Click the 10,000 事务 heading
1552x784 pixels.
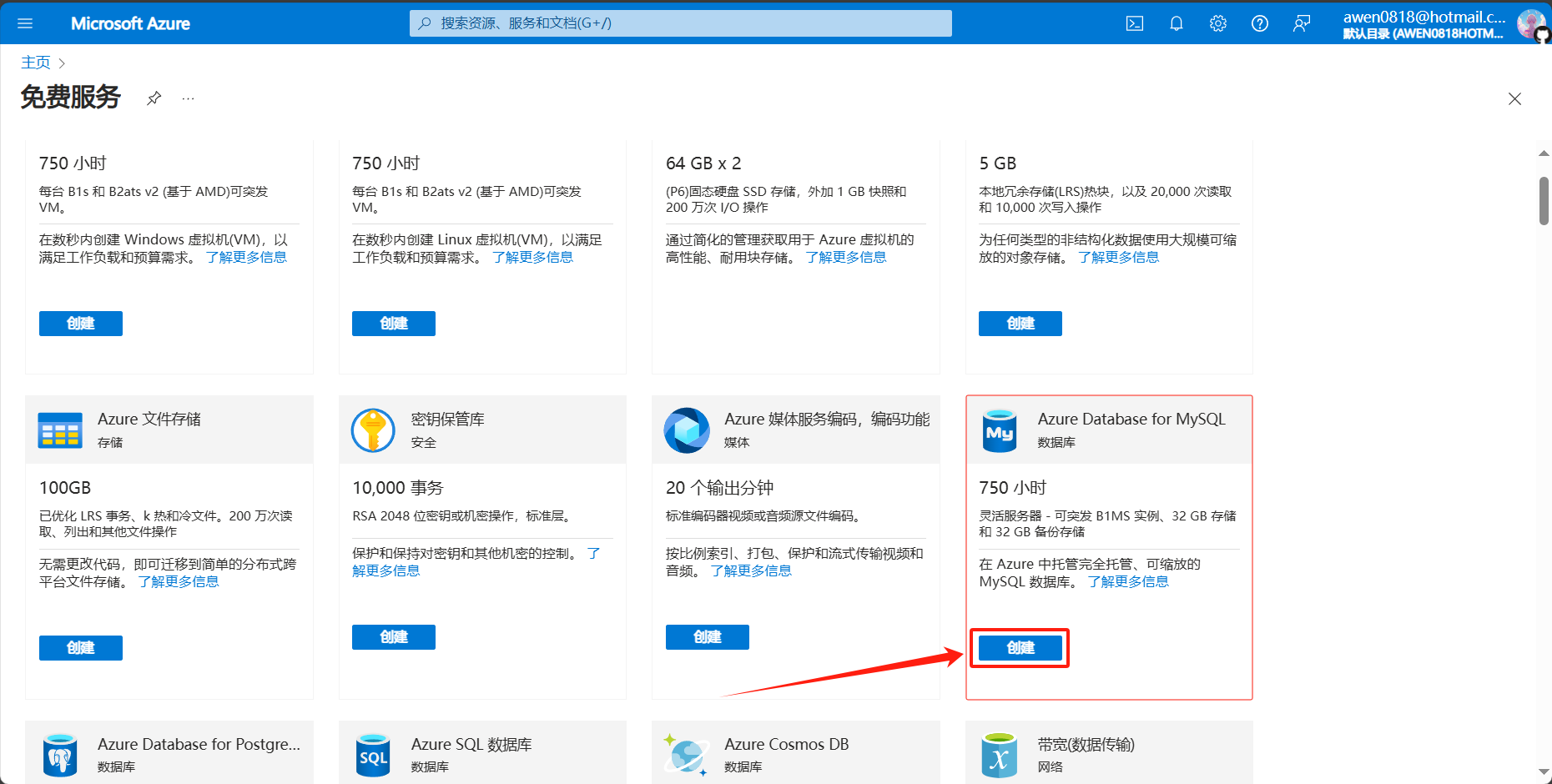point(398,488)
